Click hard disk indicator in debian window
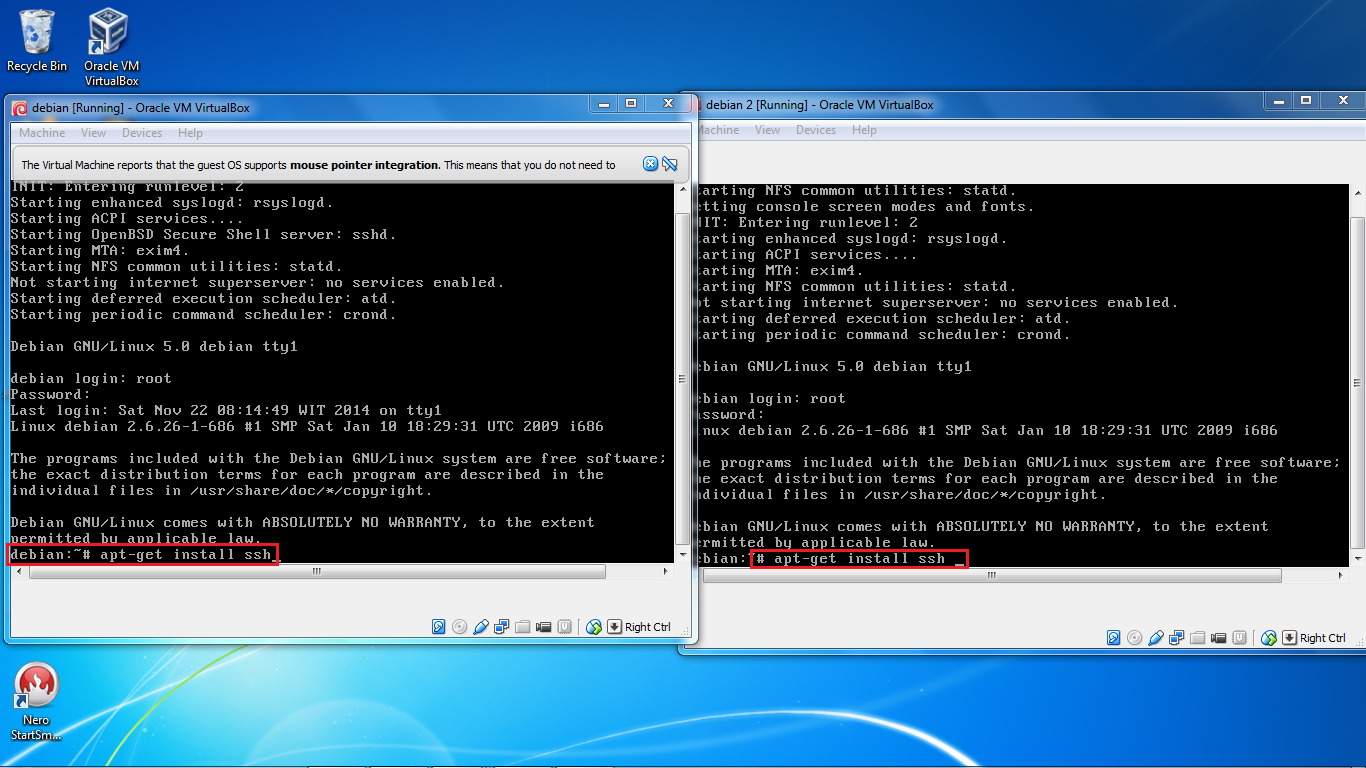This screenshot has width=1366, height=768. [439, 627]
